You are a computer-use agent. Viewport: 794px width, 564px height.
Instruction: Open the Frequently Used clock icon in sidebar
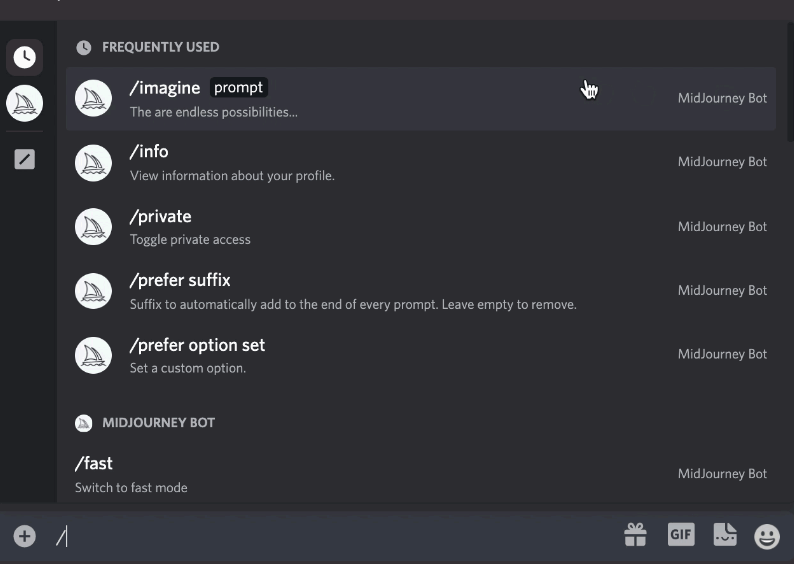(25, 58)
